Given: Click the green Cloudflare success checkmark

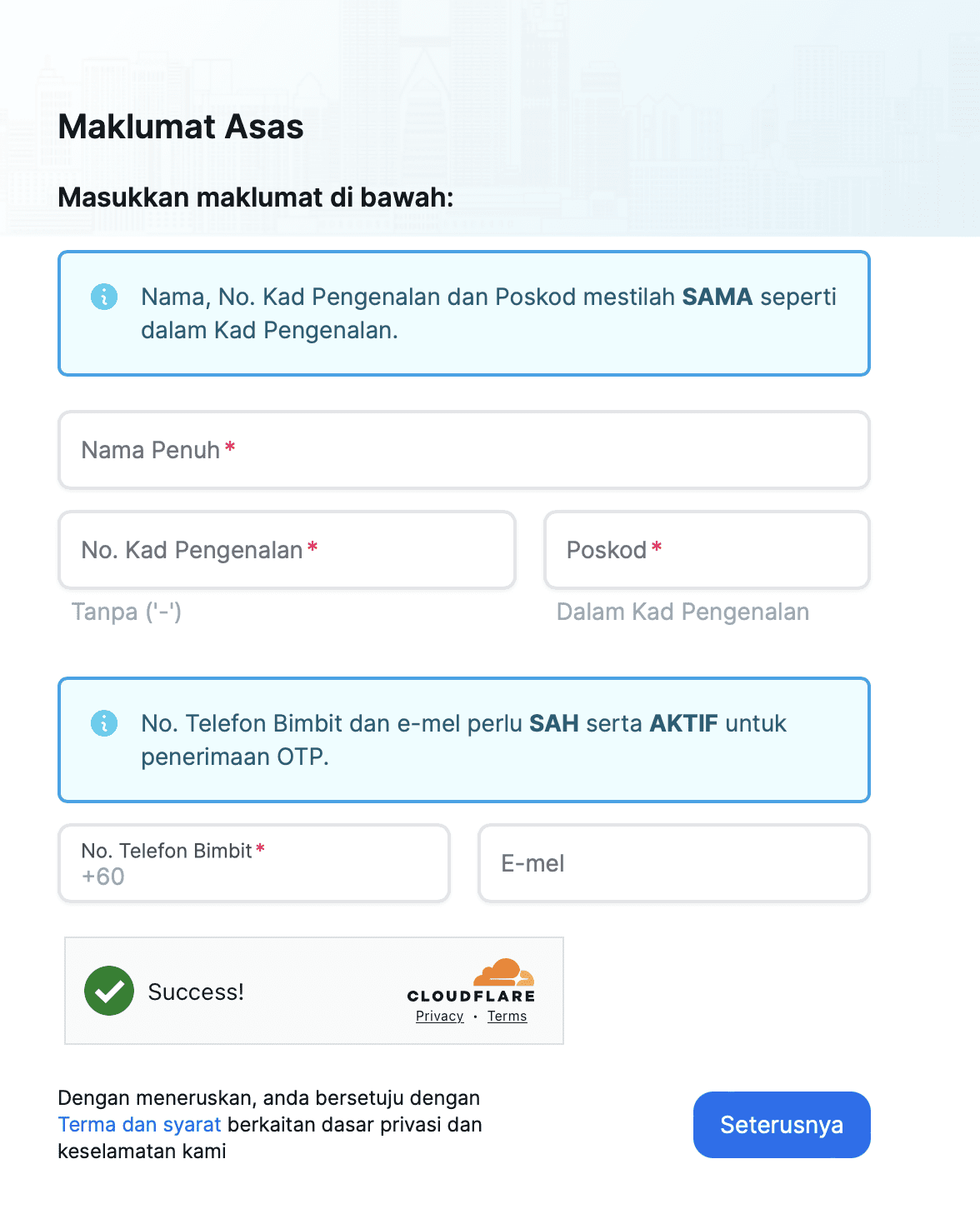Looking at the screenshot, I should click(109, 991).
